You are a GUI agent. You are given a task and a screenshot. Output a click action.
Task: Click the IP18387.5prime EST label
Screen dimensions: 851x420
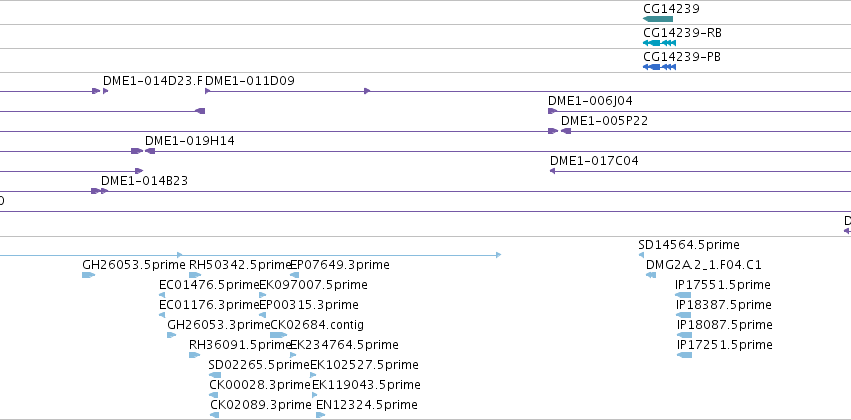click(x=724, y=305)
